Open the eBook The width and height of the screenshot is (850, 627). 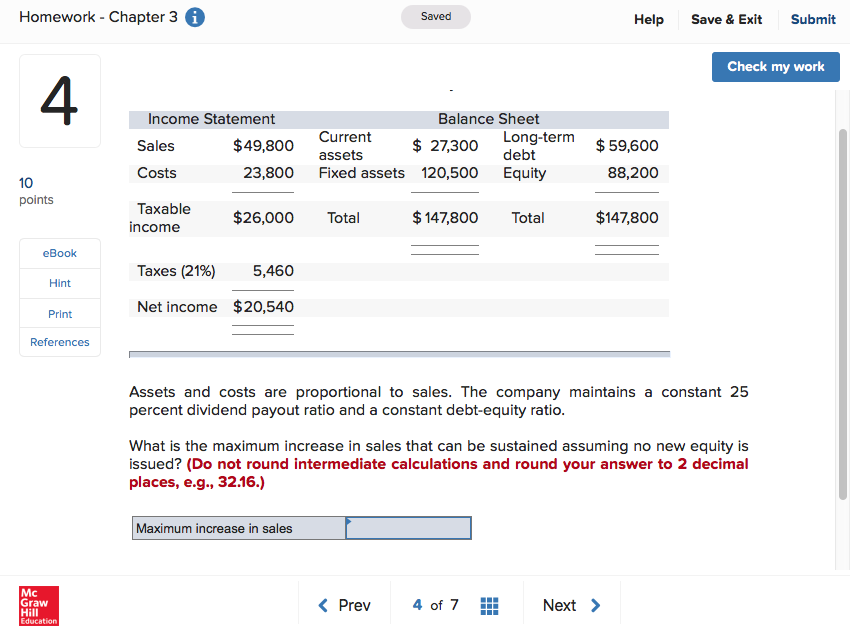pyautogui.click(x=59, y=253)
